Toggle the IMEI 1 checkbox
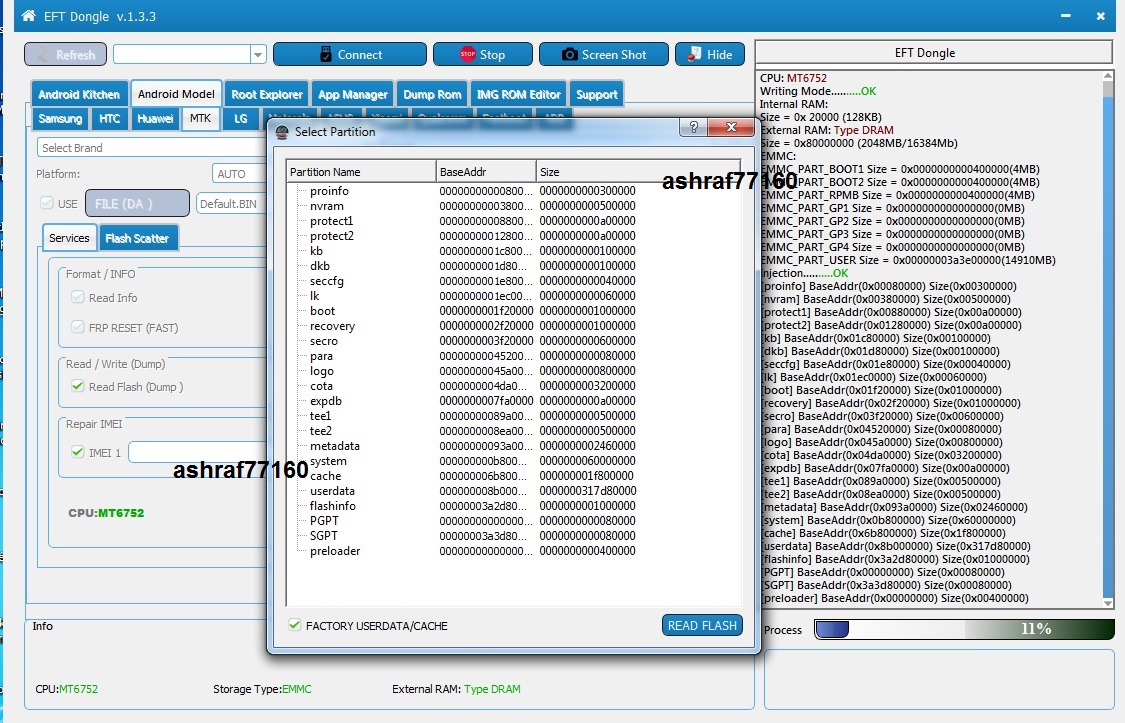 [x=77, y=452]
